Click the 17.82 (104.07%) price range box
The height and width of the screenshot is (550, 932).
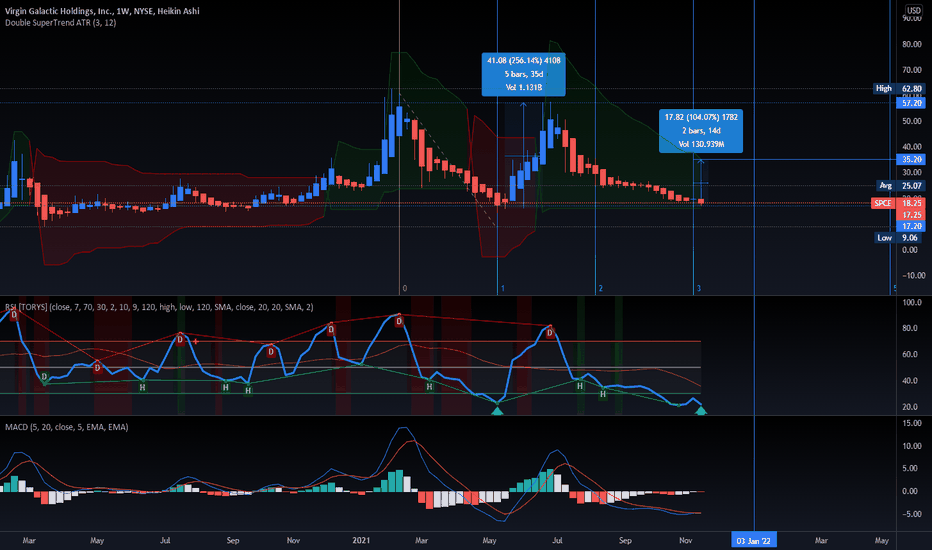pyautogui.click(x=701, y=131)
